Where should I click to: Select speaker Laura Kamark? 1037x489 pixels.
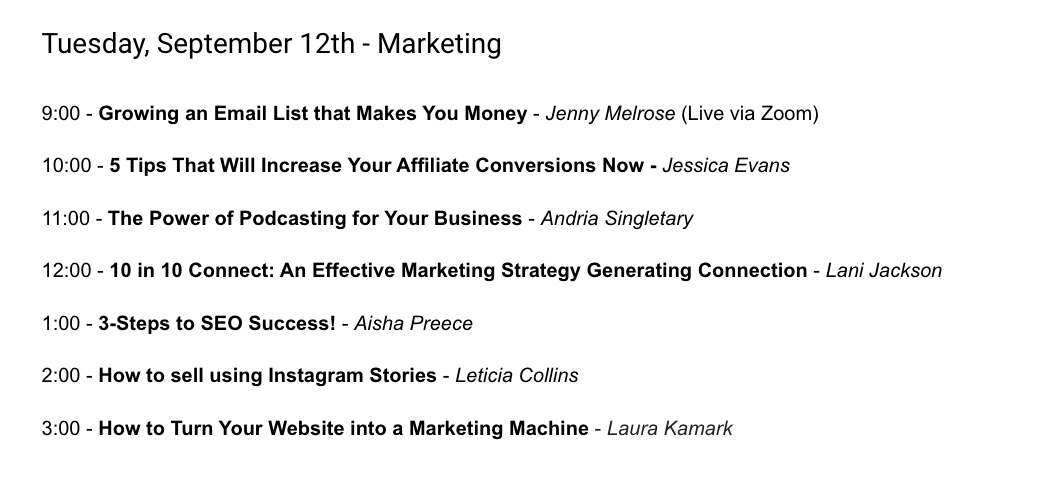tap(669, 429)
